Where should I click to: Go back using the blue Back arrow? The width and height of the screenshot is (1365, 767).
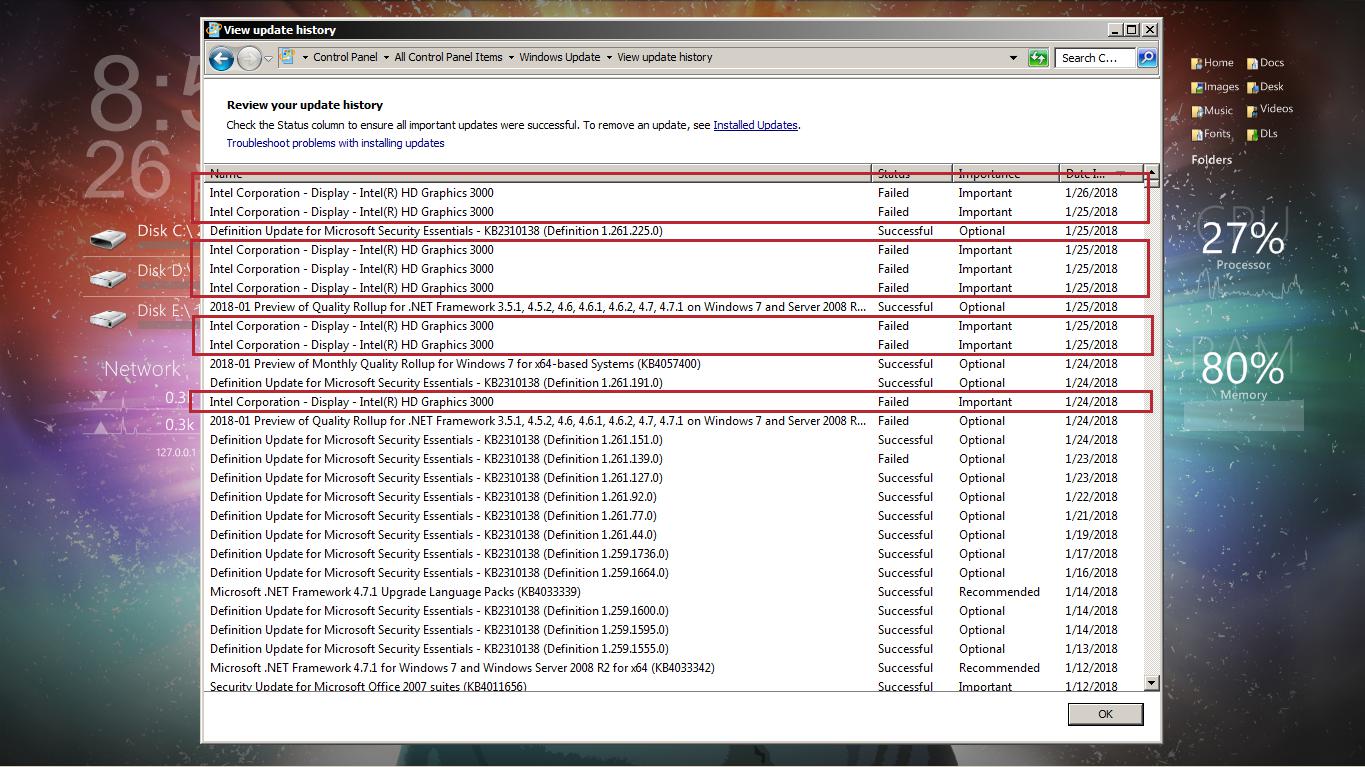coord(221,58)
